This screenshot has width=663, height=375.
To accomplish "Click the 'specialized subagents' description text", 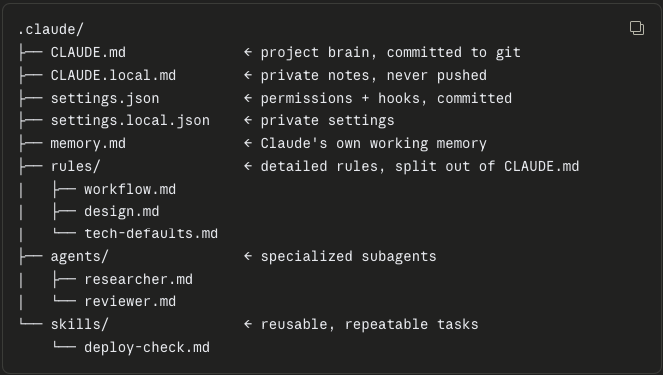I will [x=348, y=257].
